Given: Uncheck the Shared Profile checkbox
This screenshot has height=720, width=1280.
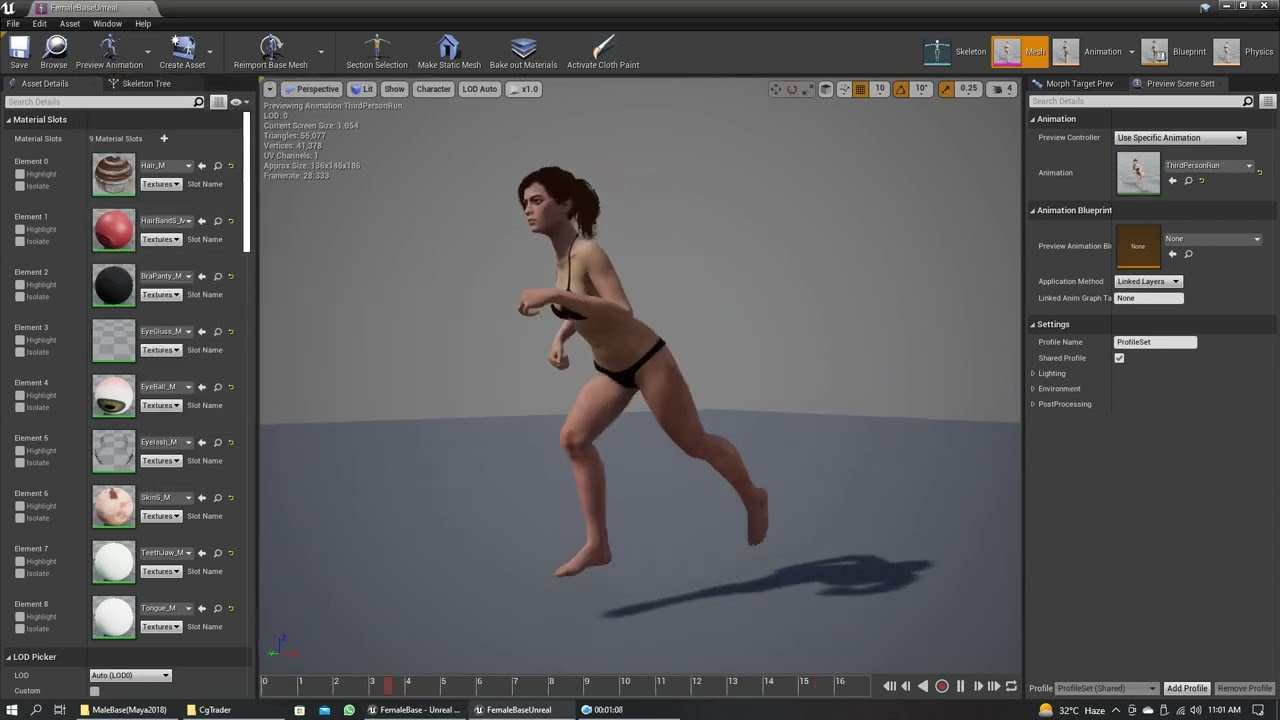Looking at the screenshot, I should click(x=1119, y=358).
